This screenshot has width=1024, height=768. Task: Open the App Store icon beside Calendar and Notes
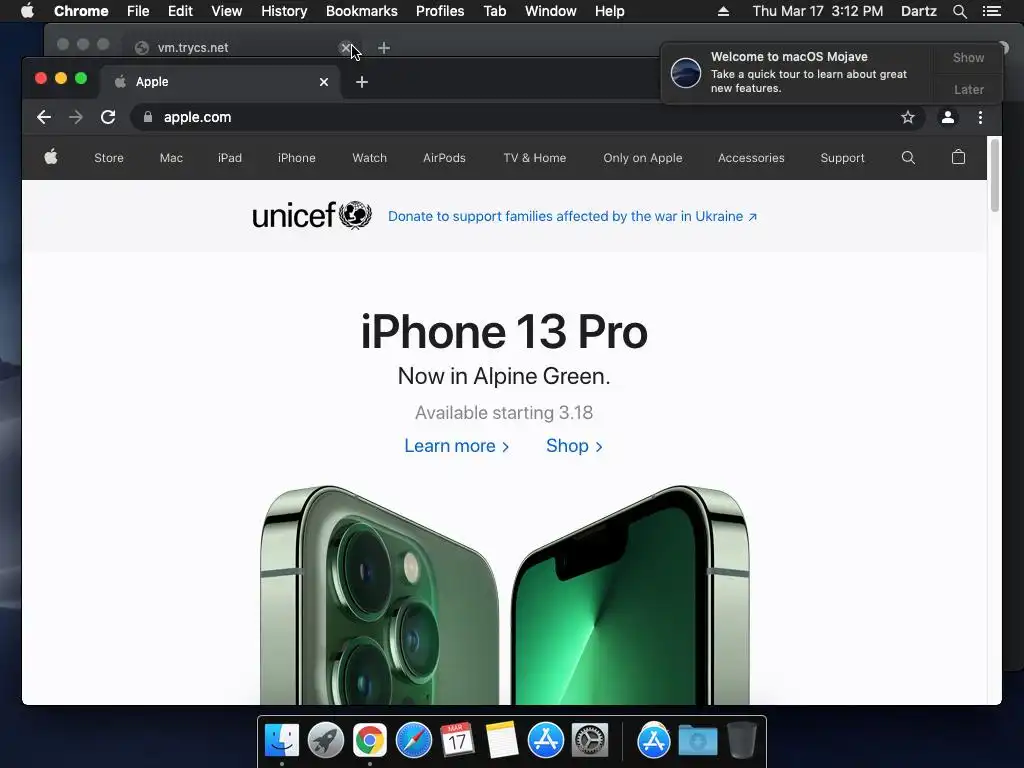pos(546,741)
